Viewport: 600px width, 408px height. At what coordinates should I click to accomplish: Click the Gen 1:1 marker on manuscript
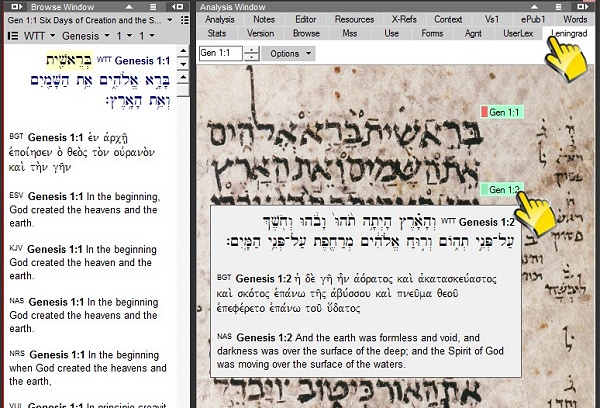pos(502,112)
